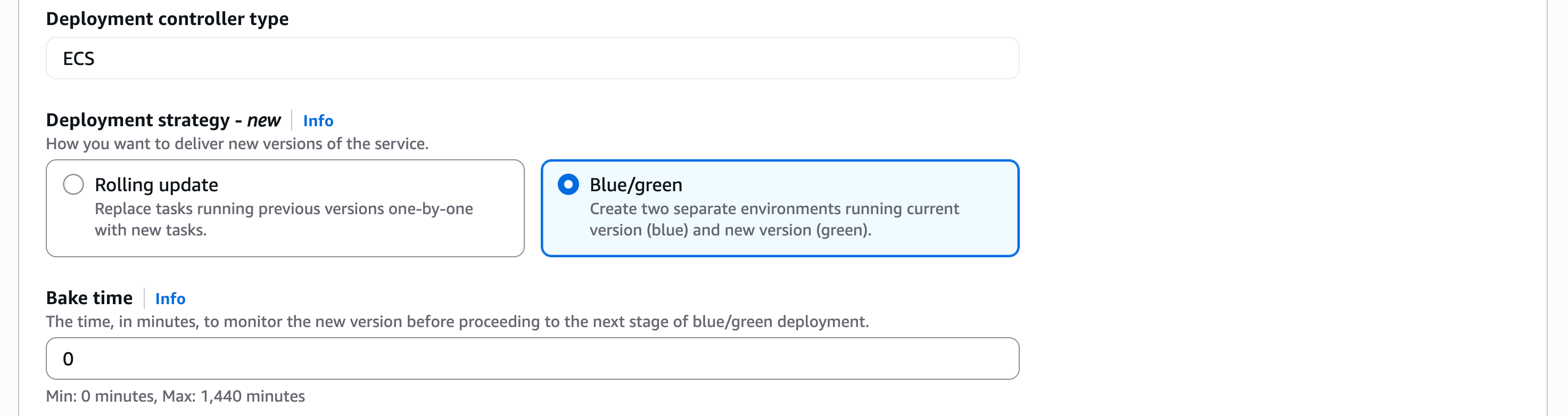Click the 0 value in Bake time

68,359
